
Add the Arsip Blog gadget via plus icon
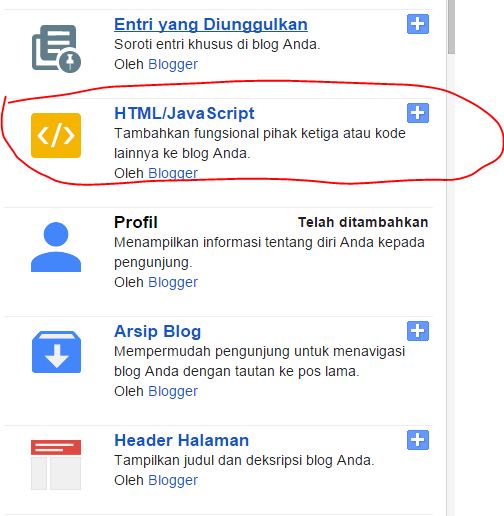pyautogui.click(x=418, y=331)
